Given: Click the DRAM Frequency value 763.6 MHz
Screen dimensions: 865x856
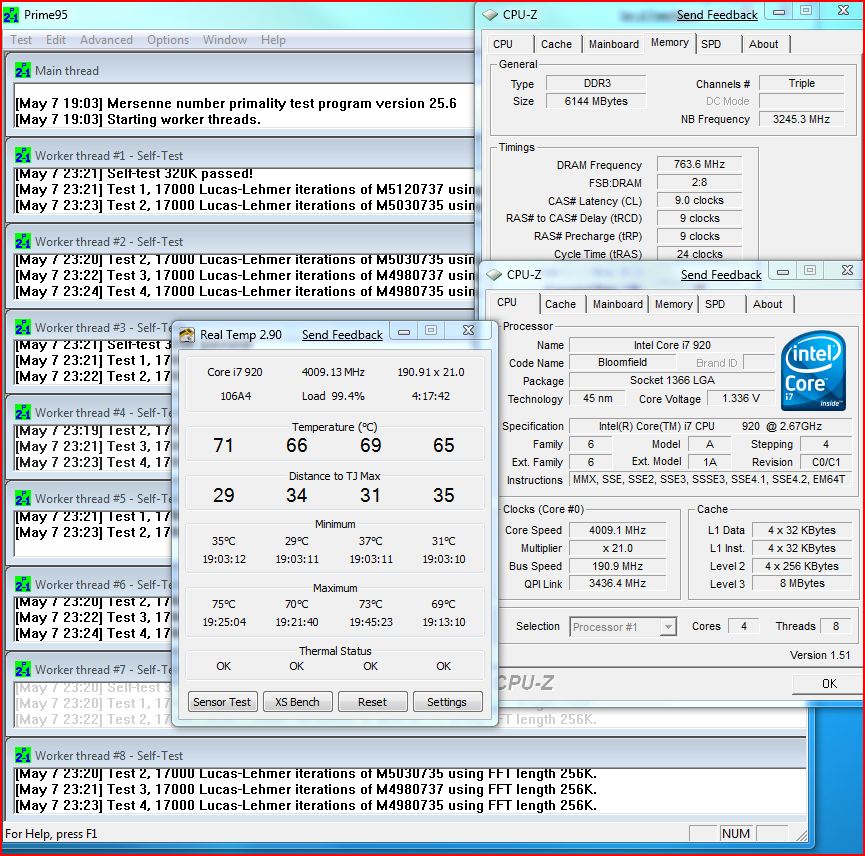Looking at the screenshot, I should tap(699, 164).
